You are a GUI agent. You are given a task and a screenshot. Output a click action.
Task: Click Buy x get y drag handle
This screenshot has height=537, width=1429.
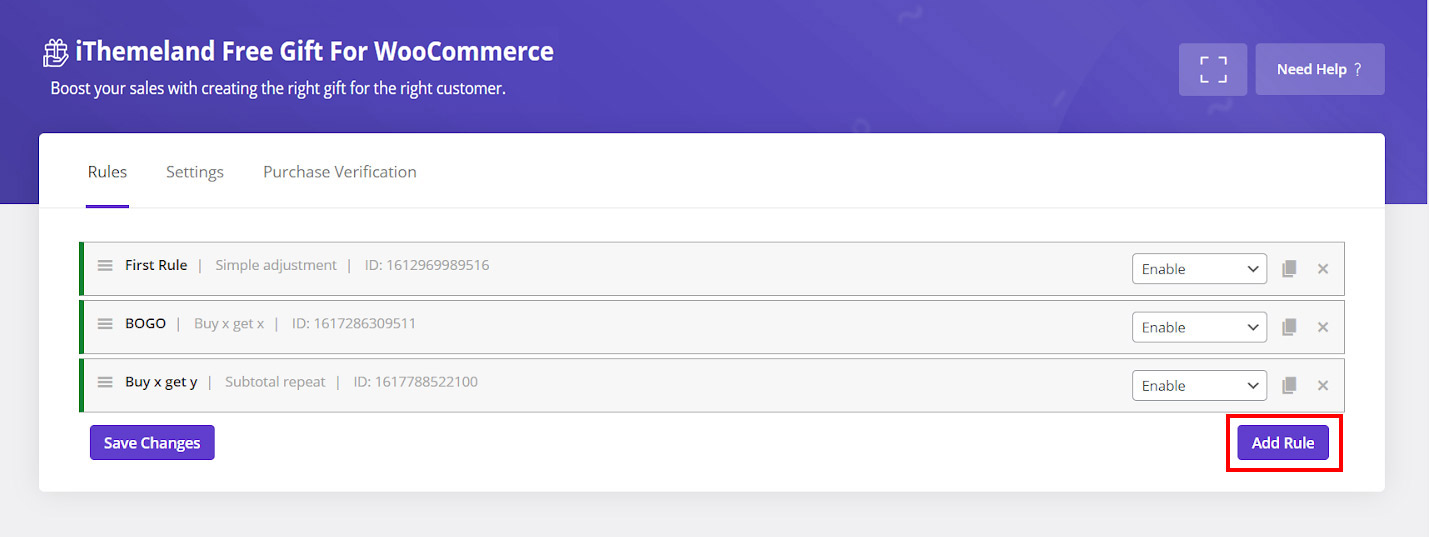[x=105, y=382]
